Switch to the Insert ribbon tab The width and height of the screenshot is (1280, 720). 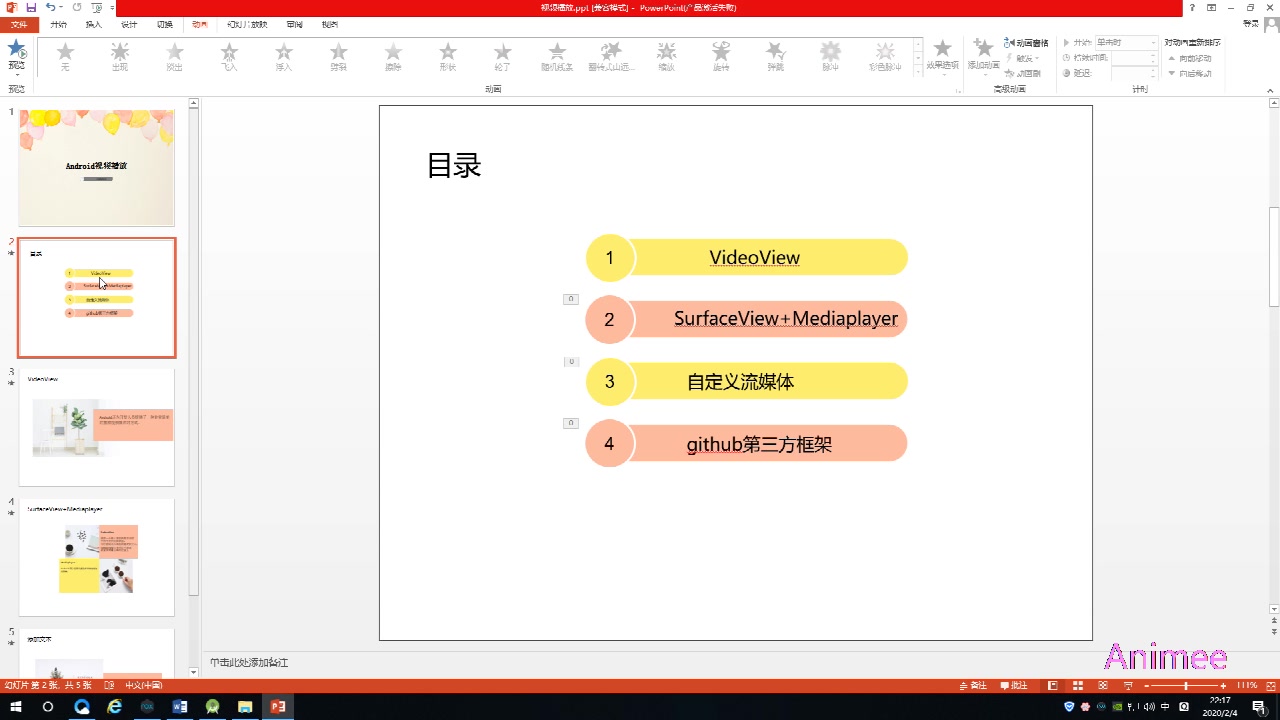tap(94, 24)
